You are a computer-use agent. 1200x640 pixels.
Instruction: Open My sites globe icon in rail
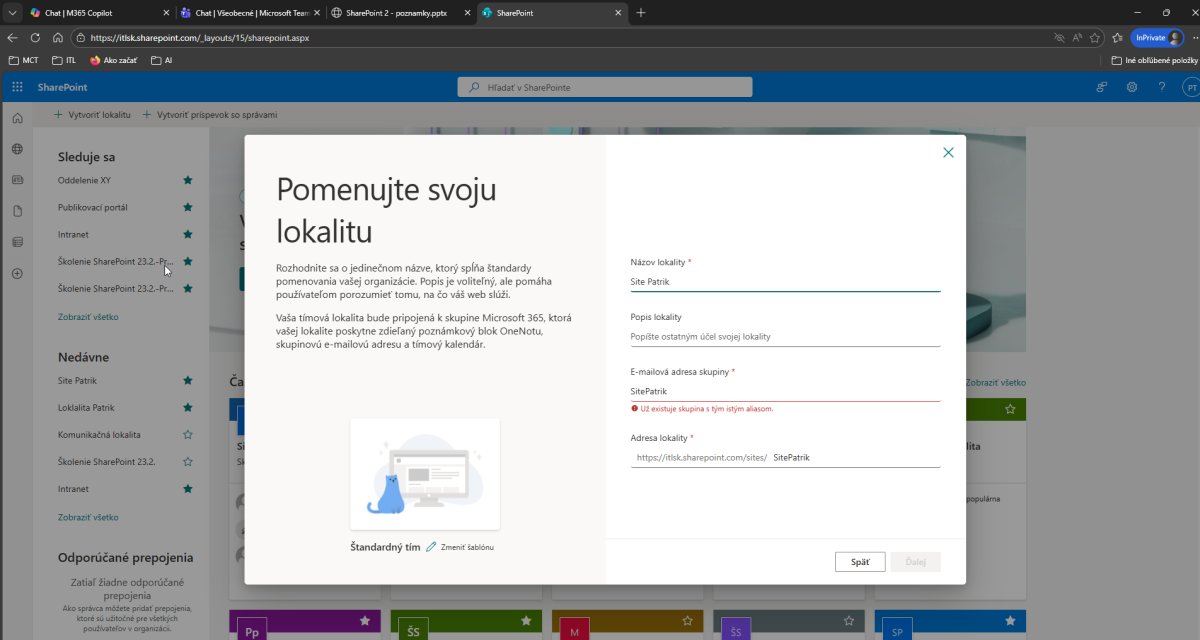coord(17,149)
